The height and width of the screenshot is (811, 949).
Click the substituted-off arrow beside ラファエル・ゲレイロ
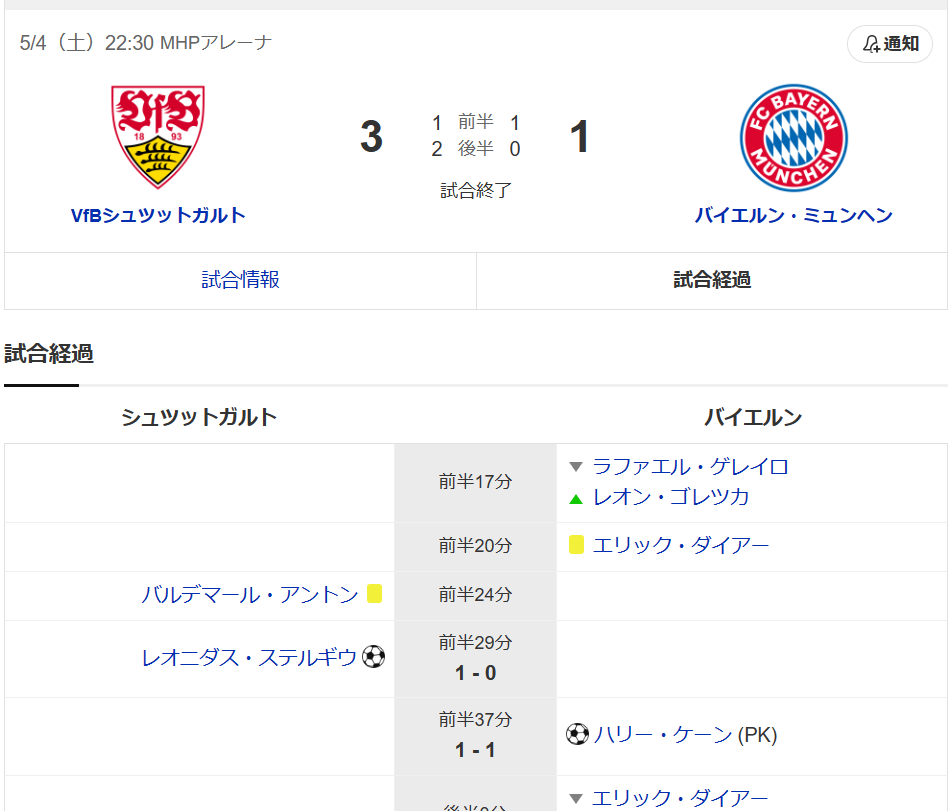point(576,467)
